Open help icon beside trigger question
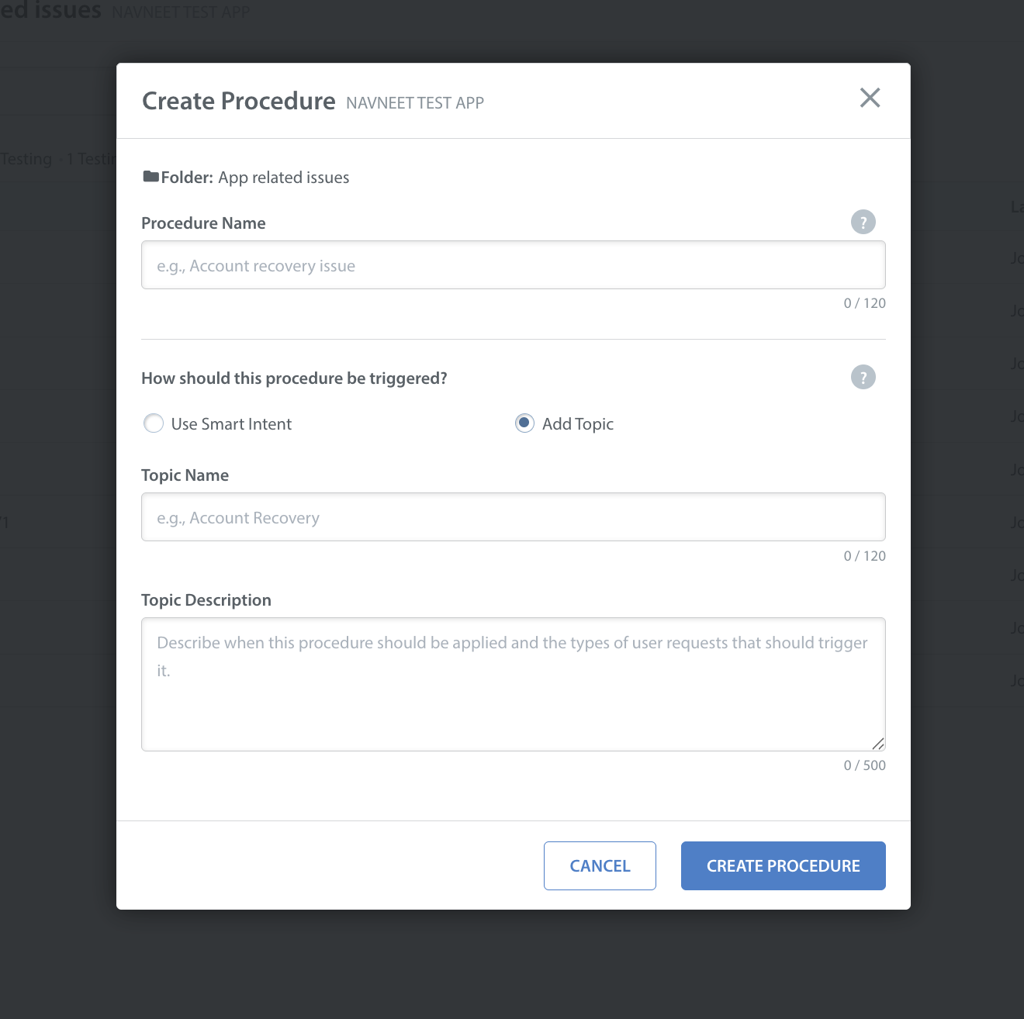 tap(863, 377)
